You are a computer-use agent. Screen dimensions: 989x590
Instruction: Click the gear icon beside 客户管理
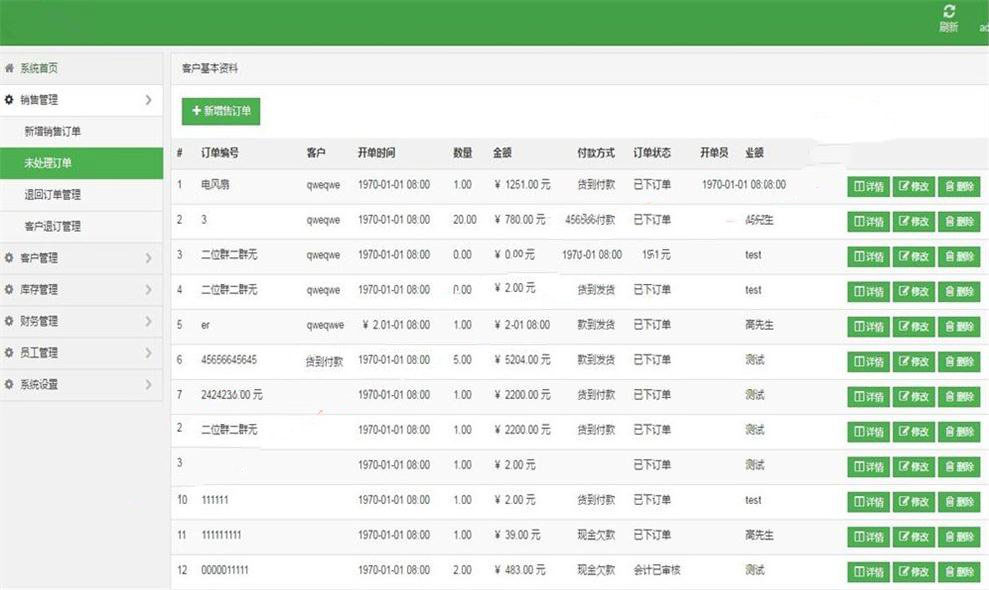point(10,258)
